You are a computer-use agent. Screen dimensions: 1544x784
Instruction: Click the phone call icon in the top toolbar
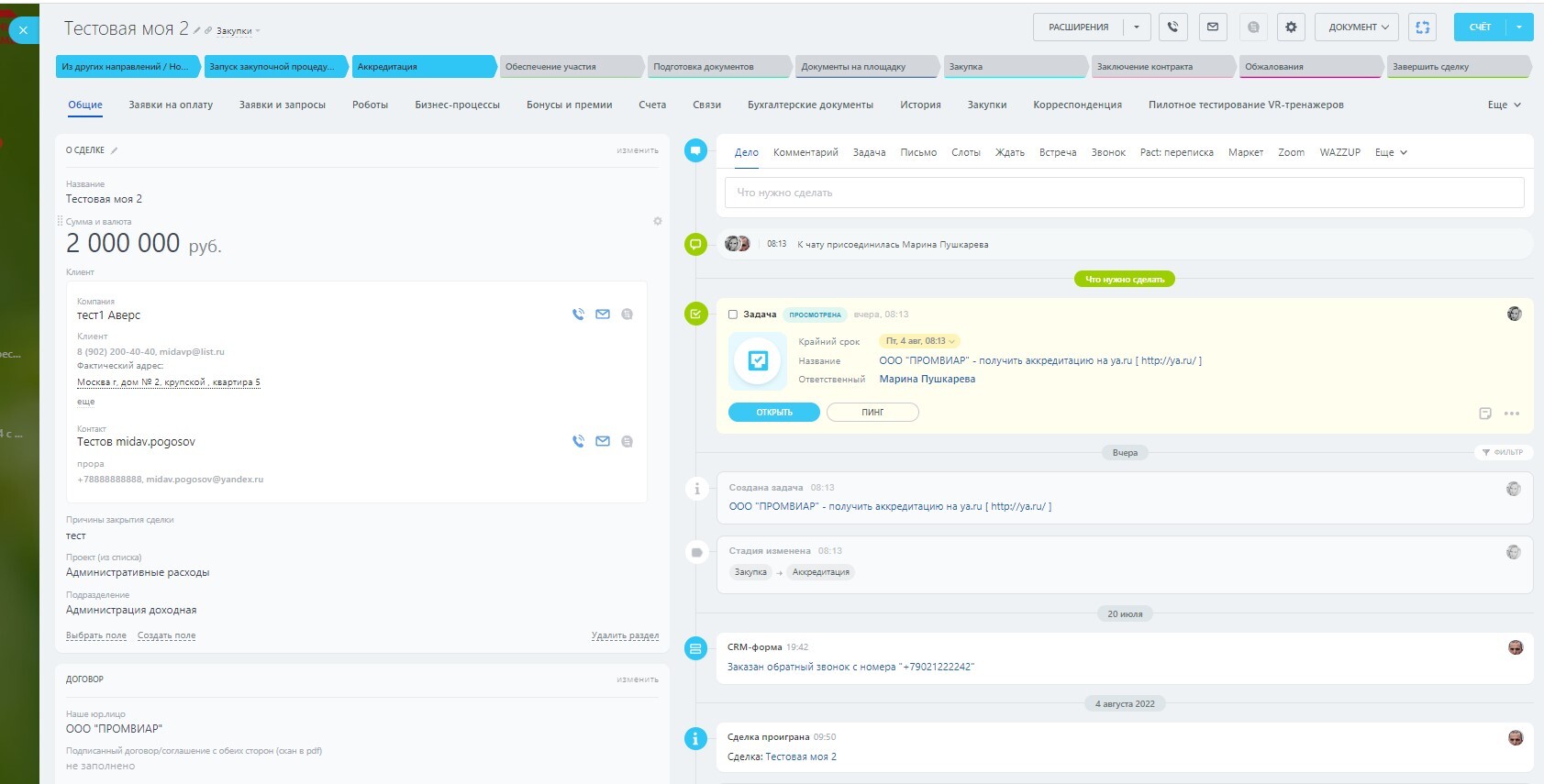pyautogui.click(x=1172, y=28)
